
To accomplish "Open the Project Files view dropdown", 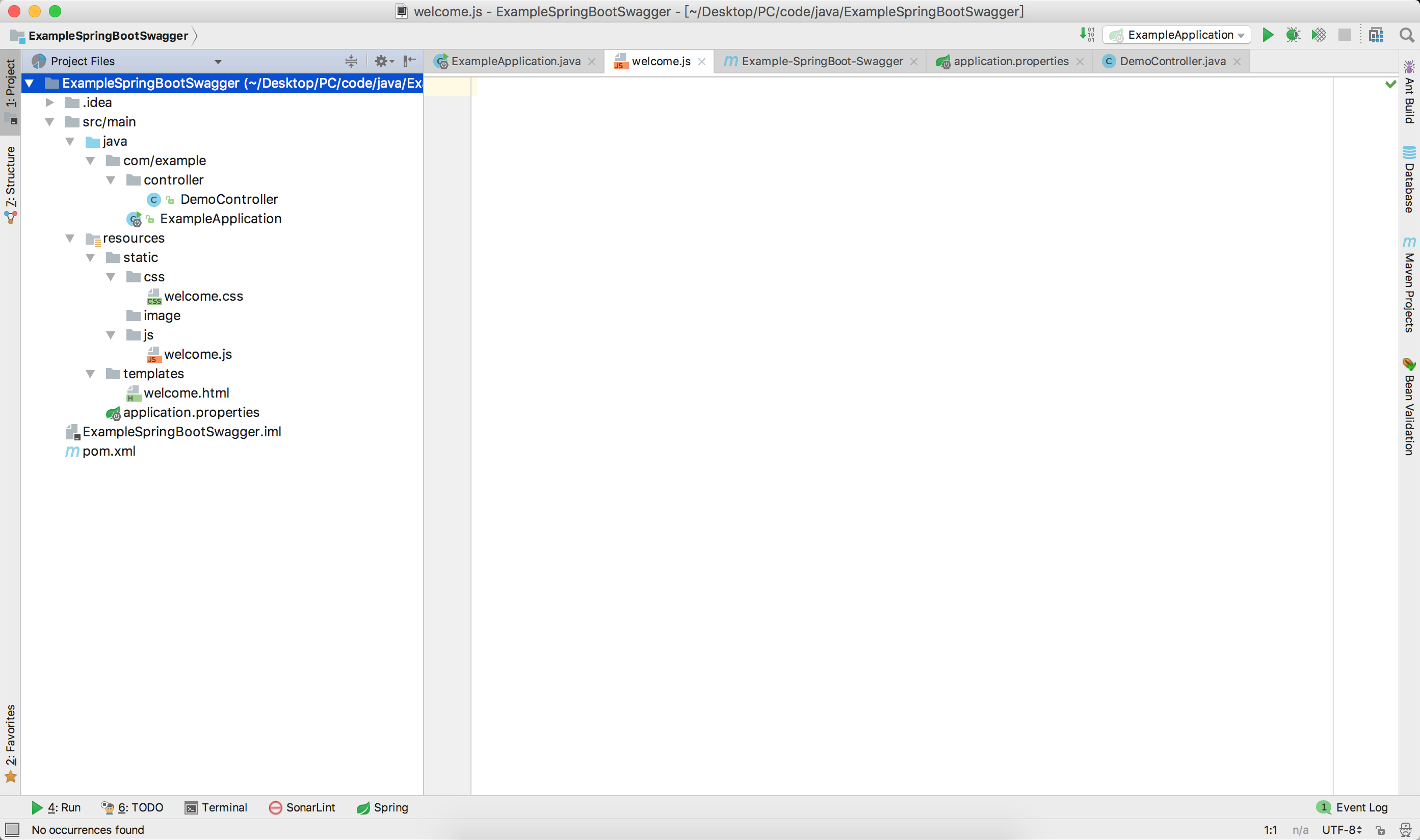I will tap(218, 62).
